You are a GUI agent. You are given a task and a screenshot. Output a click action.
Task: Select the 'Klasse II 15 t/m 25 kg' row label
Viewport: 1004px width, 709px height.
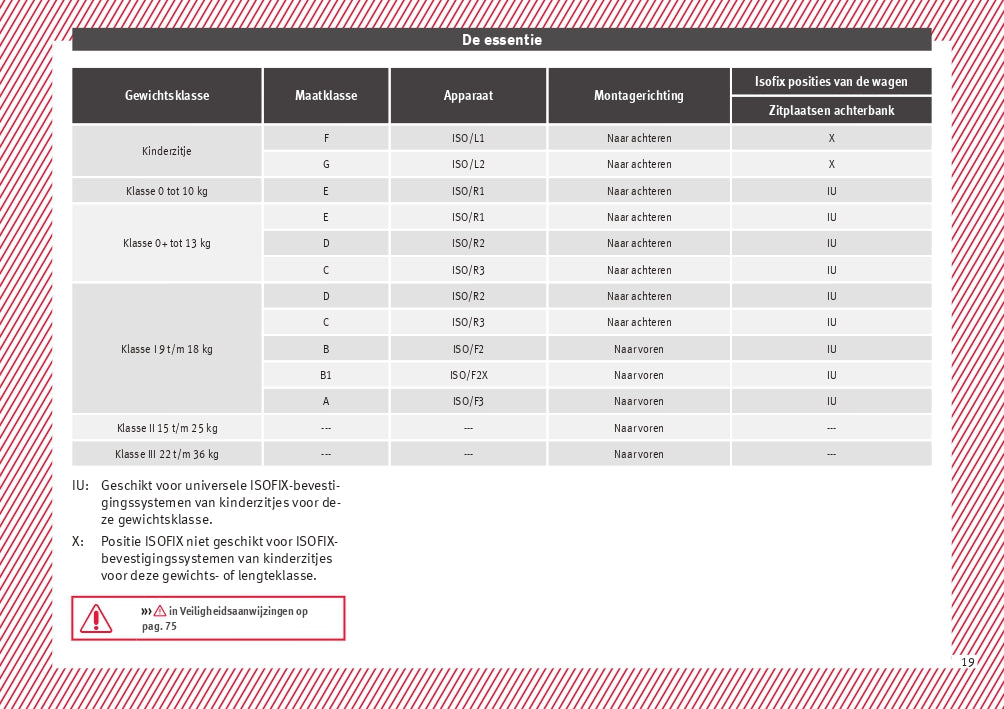(167, 428)
